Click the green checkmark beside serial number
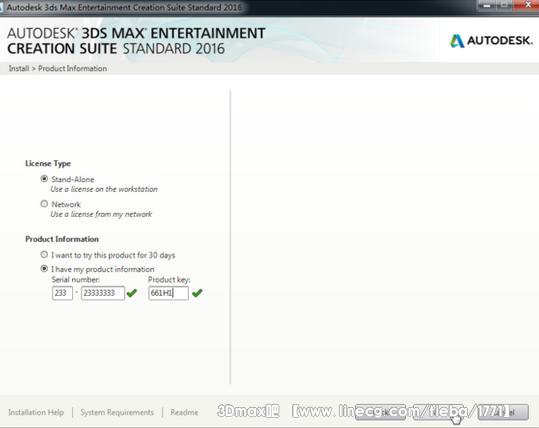The height and width of the screenshot is (428, 539). coord(132,293)
